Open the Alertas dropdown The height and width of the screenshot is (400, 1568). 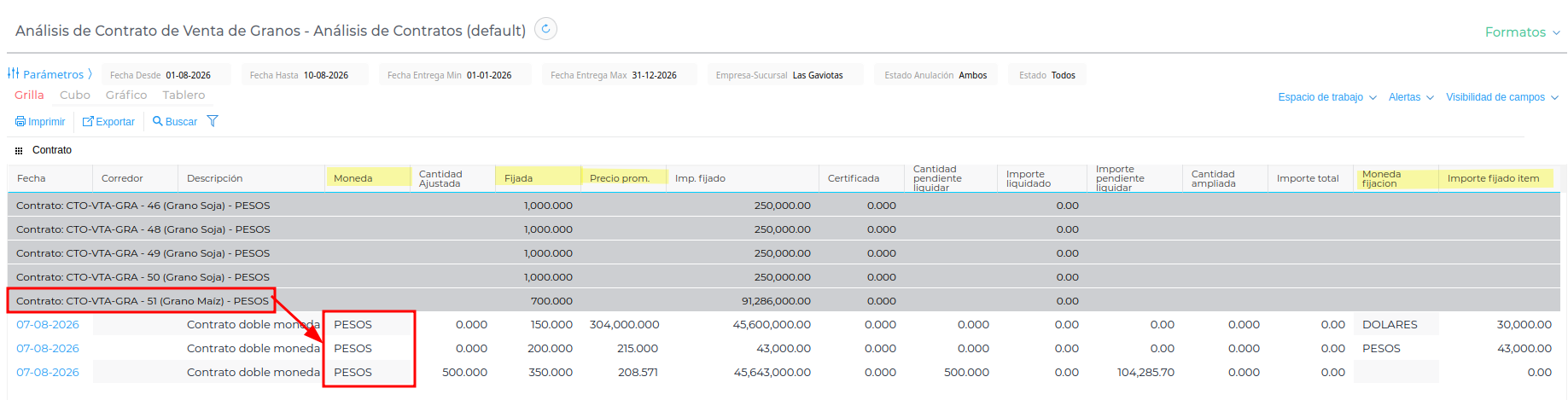click(x=1411, y=97)
